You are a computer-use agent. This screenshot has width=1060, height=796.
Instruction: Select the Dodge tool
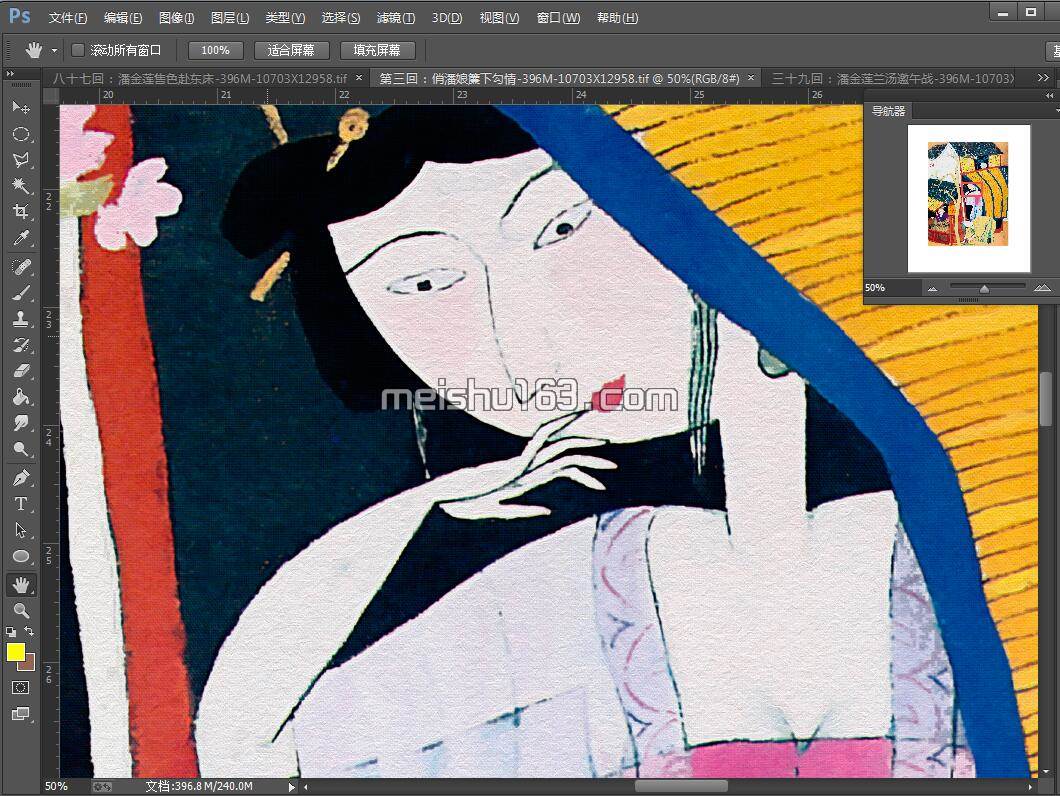point(21,448)
